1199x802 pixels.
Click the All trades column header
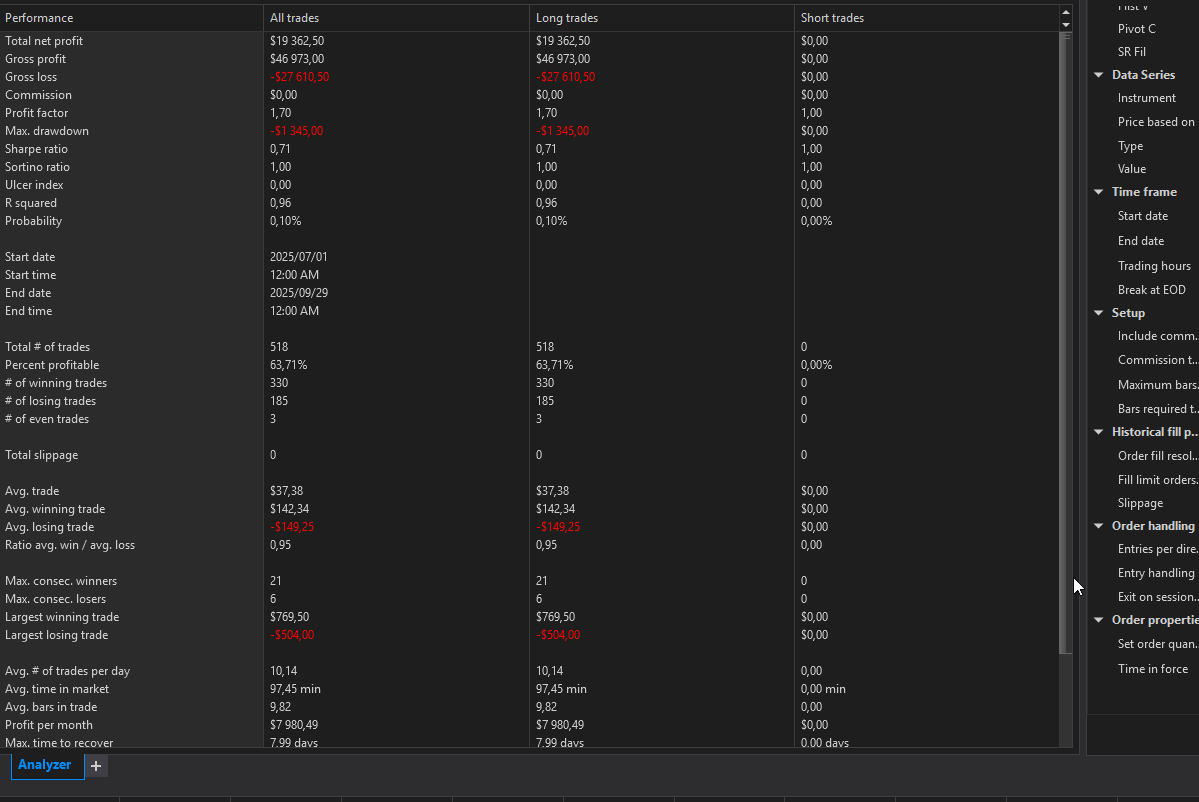point(295,18)
